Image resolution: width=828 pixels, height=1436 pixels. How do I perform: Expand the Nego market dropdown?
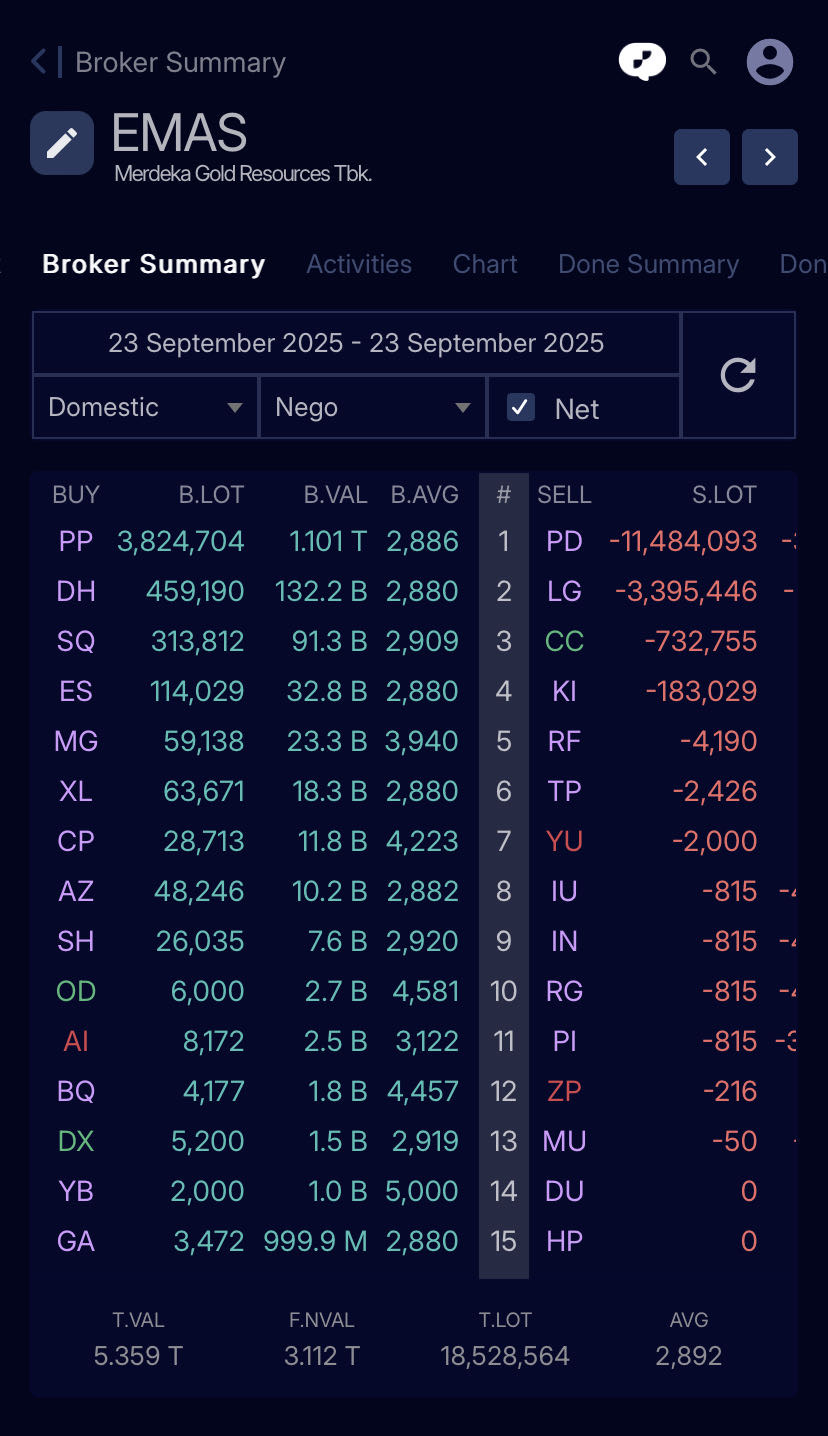point(373,407)
